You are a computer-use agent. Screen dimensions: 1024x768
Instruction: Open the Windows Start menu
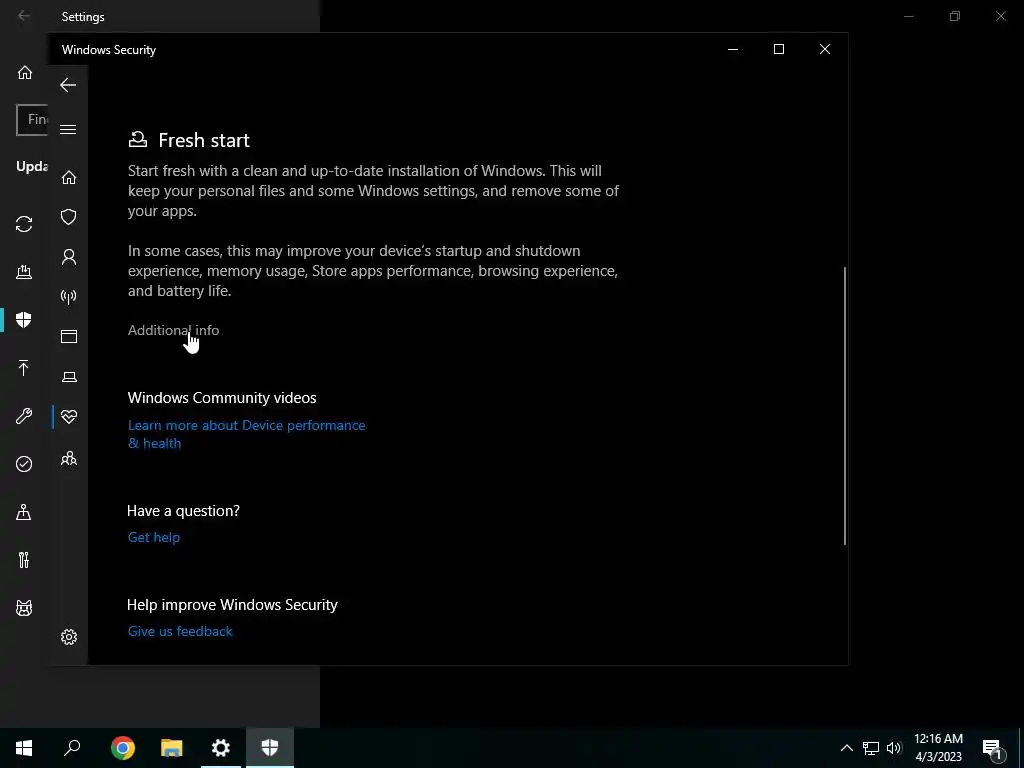(24, 748)
